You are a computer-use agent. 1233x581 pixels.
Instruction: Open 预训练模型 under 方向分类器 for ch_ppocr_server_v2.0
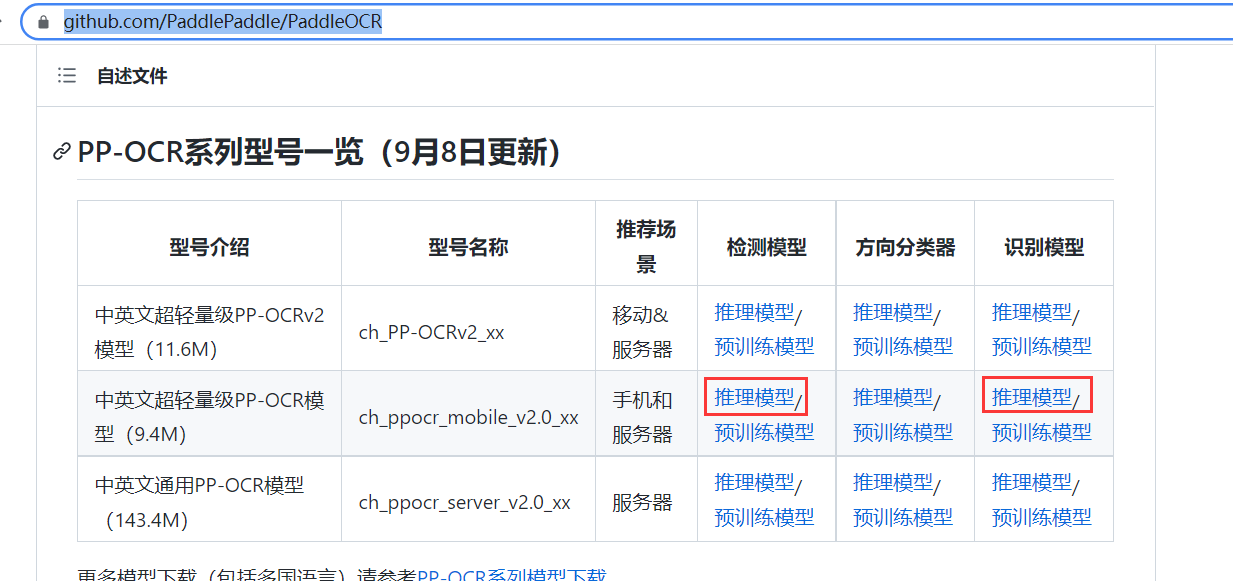tap(902, 516)
